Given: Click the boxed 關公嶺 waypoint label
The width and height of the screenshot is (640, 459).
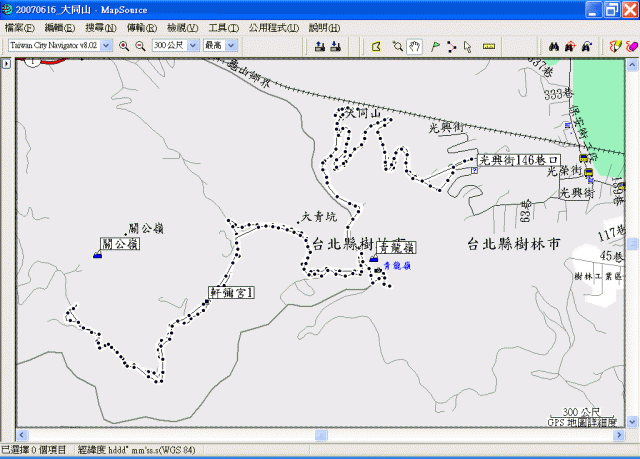Looking at the screenshot, I should point(120,244).
